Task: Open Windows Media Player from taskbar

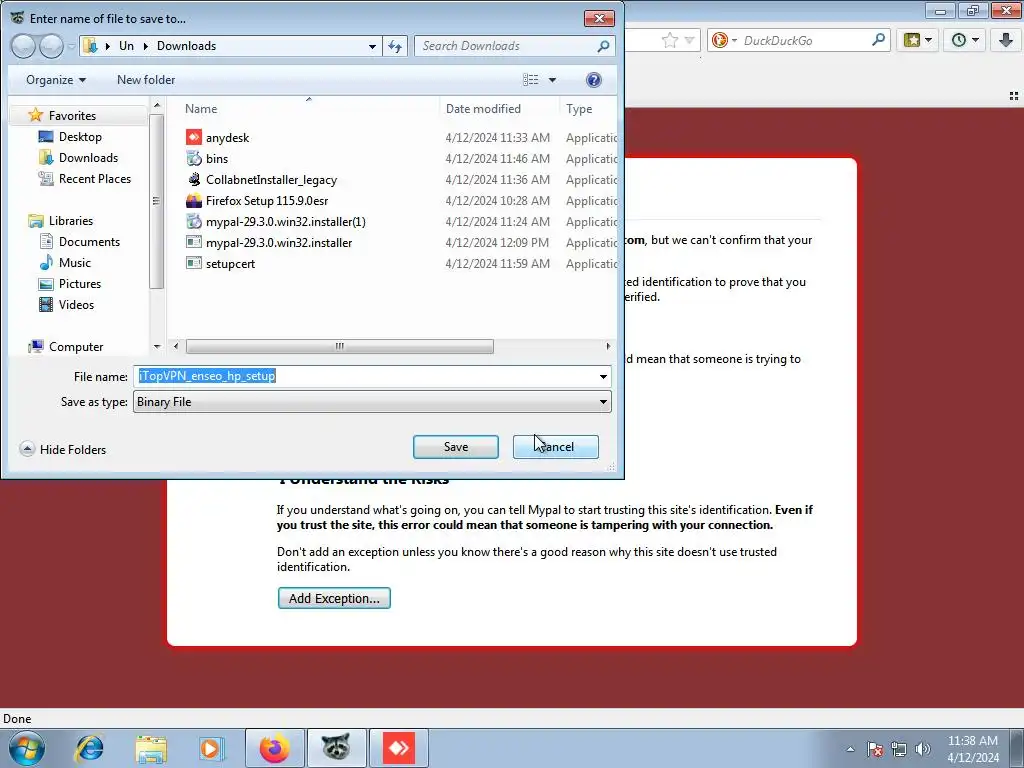Action: click(212, 748)
